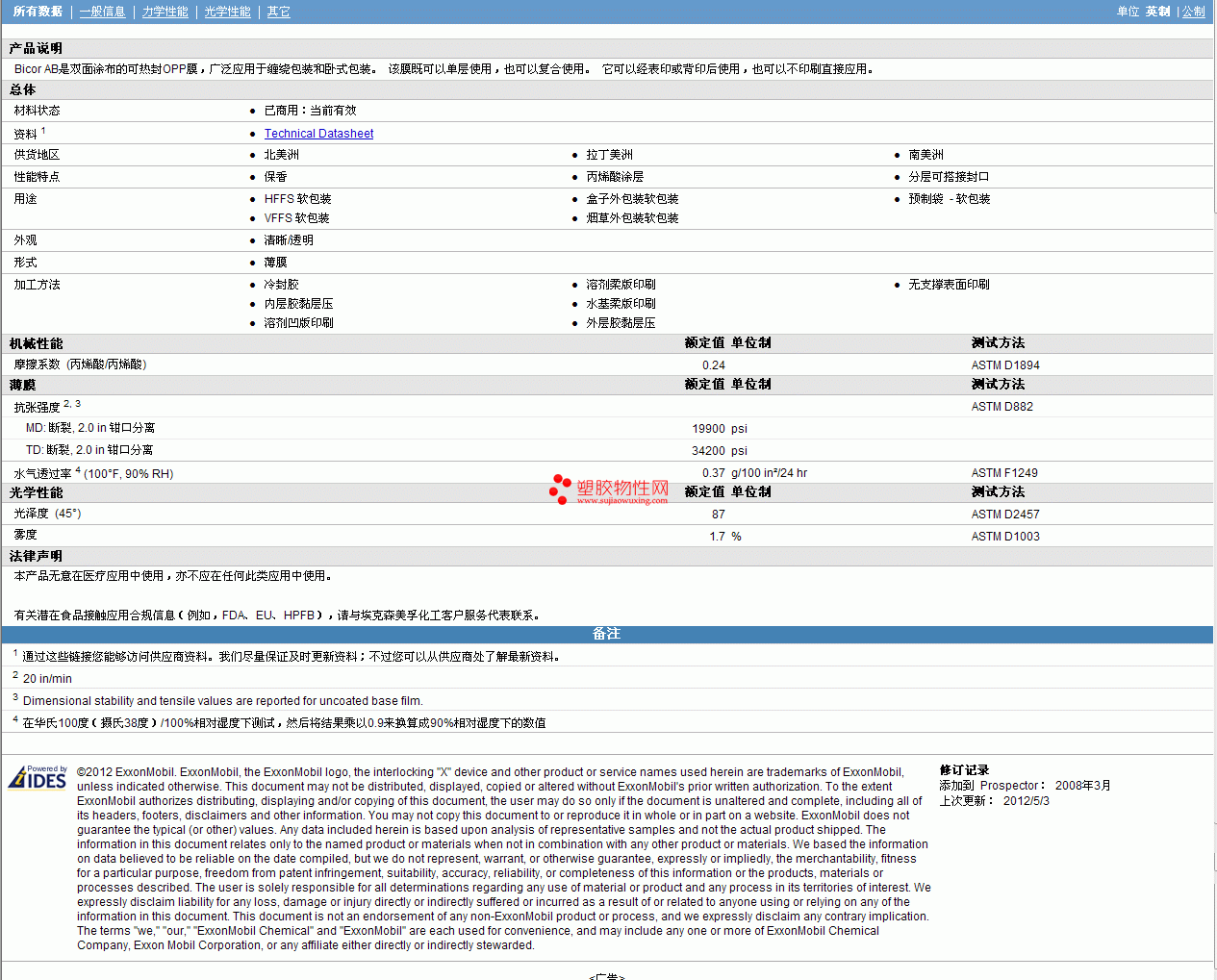The height and width of the screenshot is (980, 1217).
Task: Select the 材料状态 row label
Action: tap(38, 111)
